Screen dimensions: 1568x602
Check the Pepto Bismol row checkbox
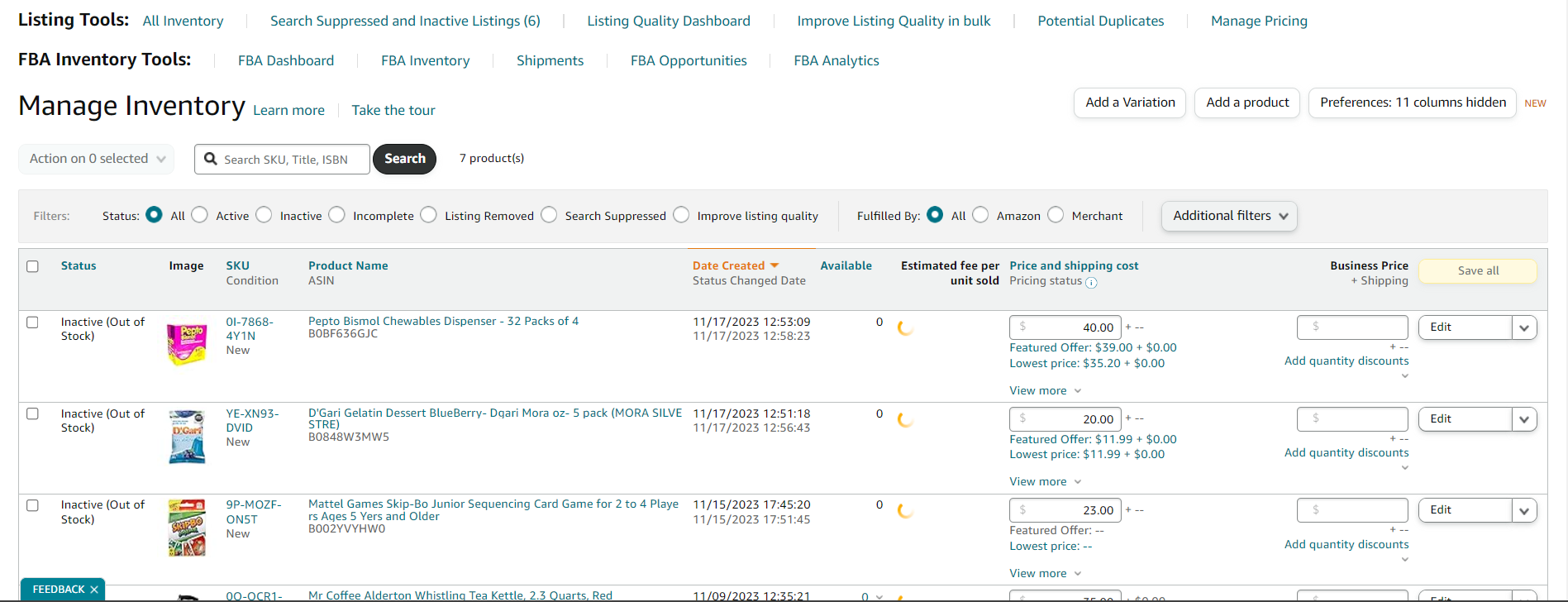pyautogui.click(x=33, y=322)
